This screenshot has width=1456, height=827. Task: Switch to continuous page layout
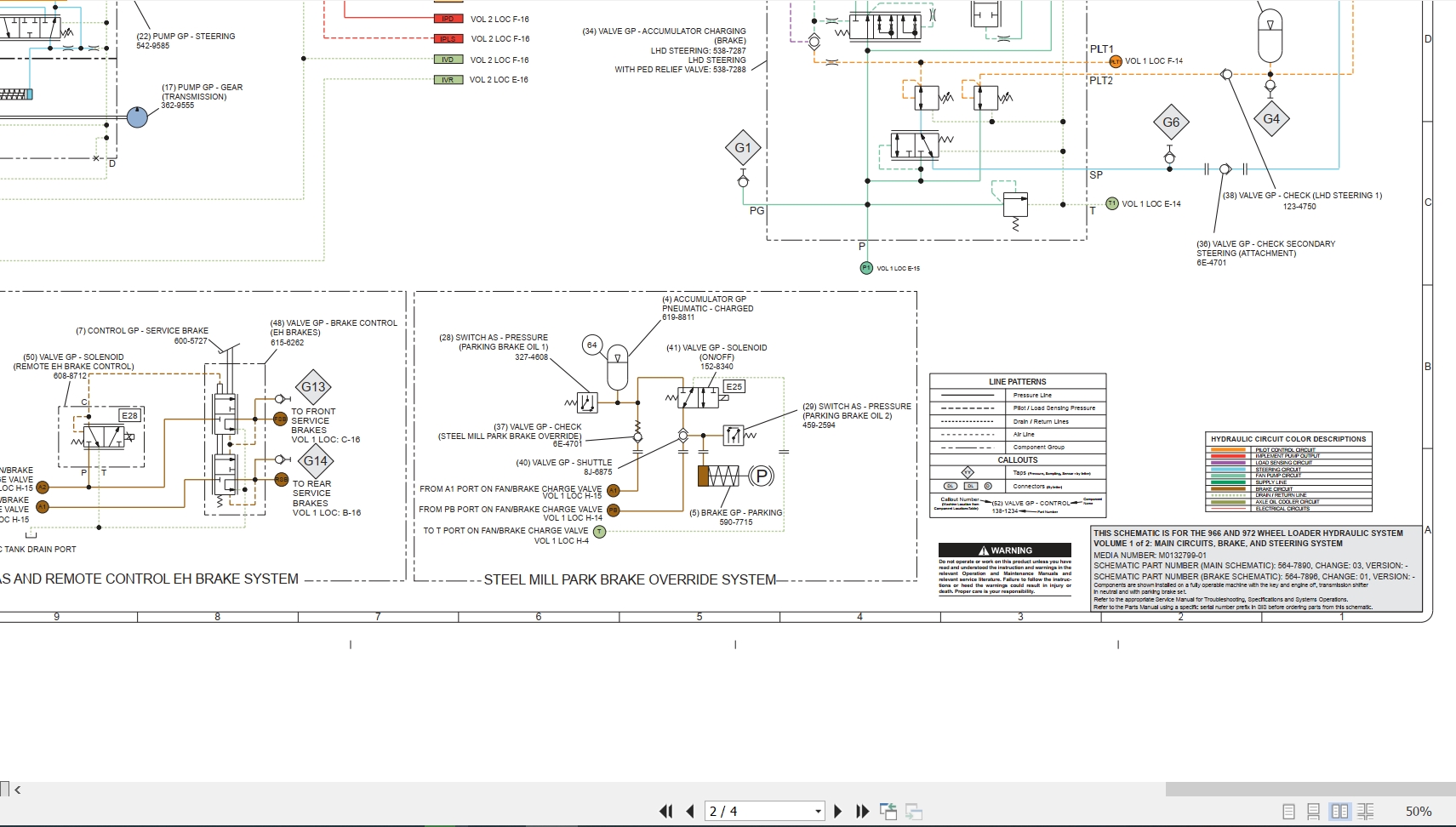pos(1313,812)
